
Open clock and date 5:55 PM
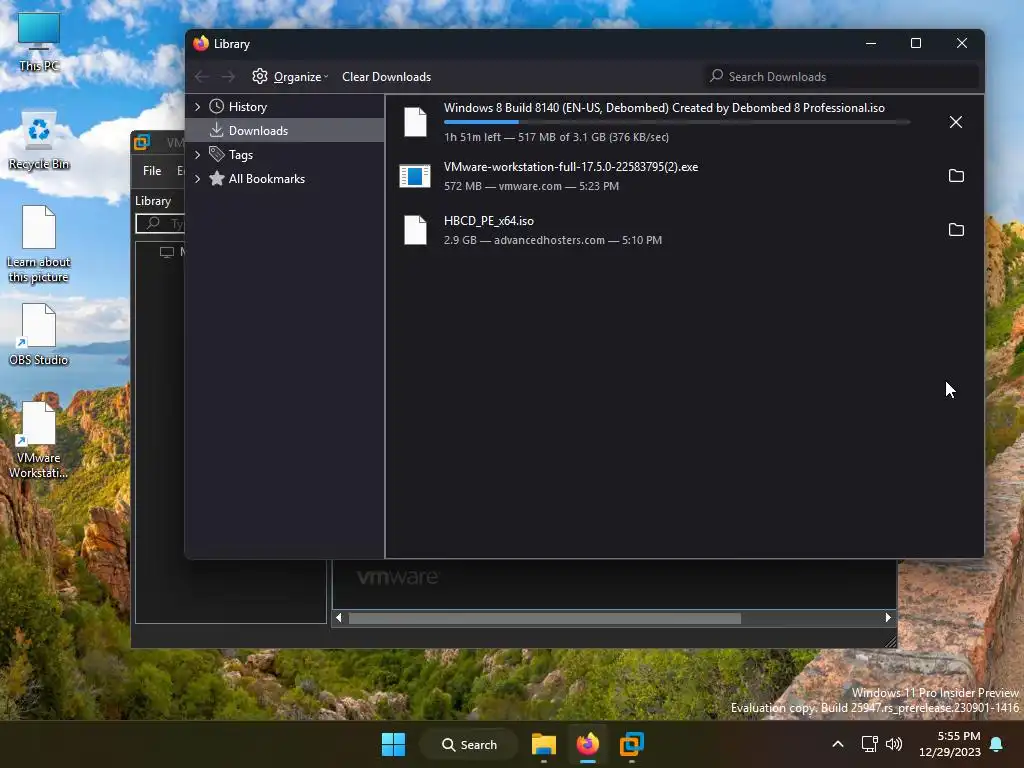(x=950, y=744)
